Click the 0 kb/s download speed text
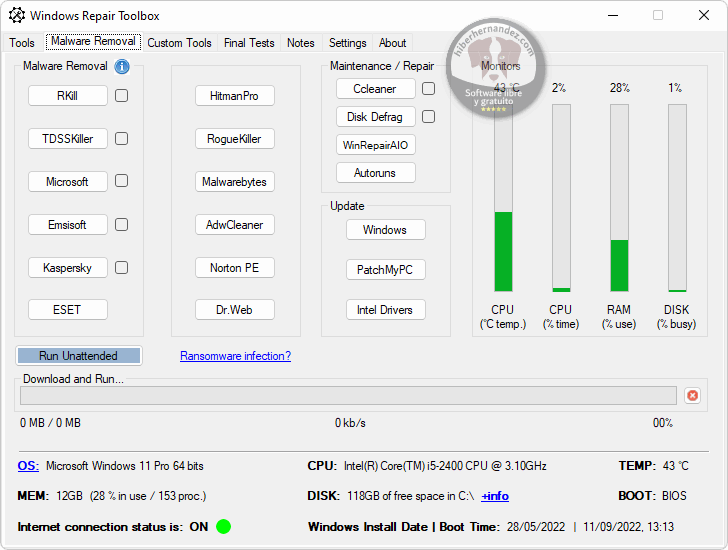Image resolution: width=728 pixels, height=550 pixels. pos(351,423)
